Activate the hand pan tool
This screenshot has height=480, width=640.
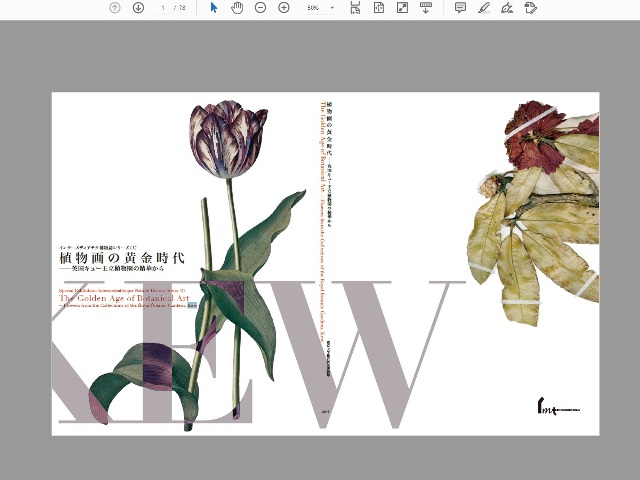click(237, 7)
